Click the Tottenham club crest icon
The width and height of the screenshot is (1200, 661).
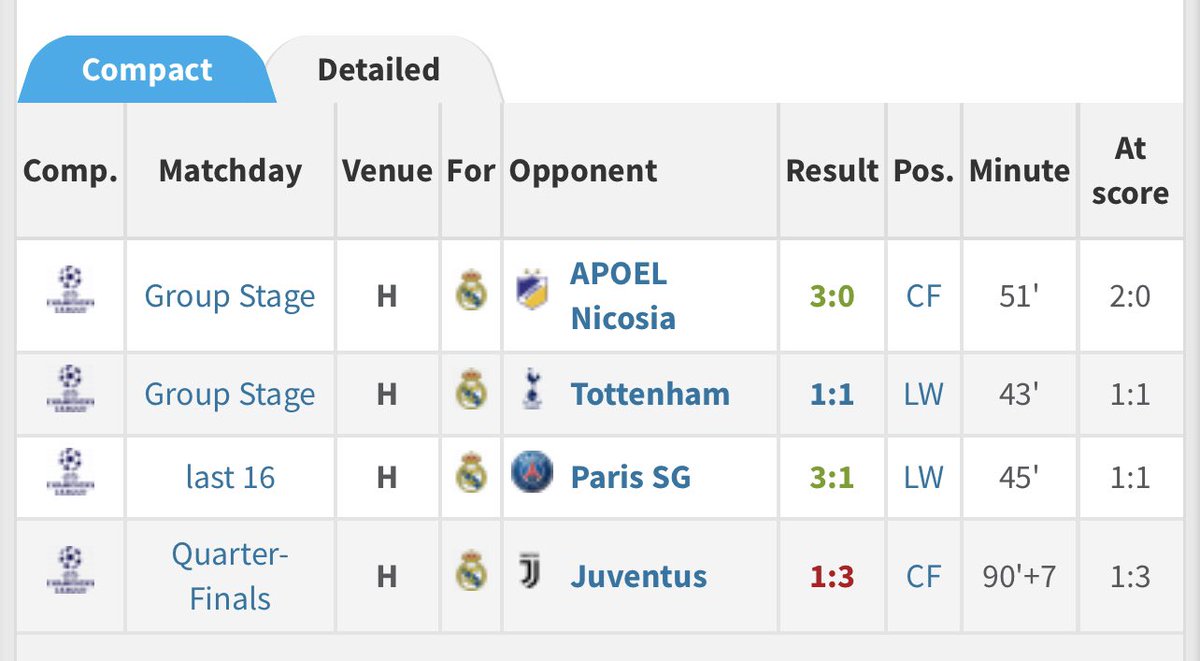[531, 393]
